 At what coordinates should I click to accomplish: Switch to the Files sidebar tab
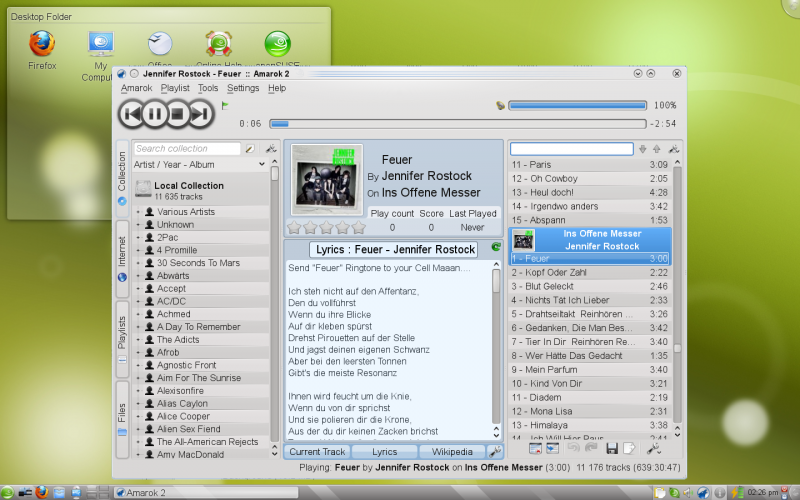pyautogui.click(x=122, y=419)
